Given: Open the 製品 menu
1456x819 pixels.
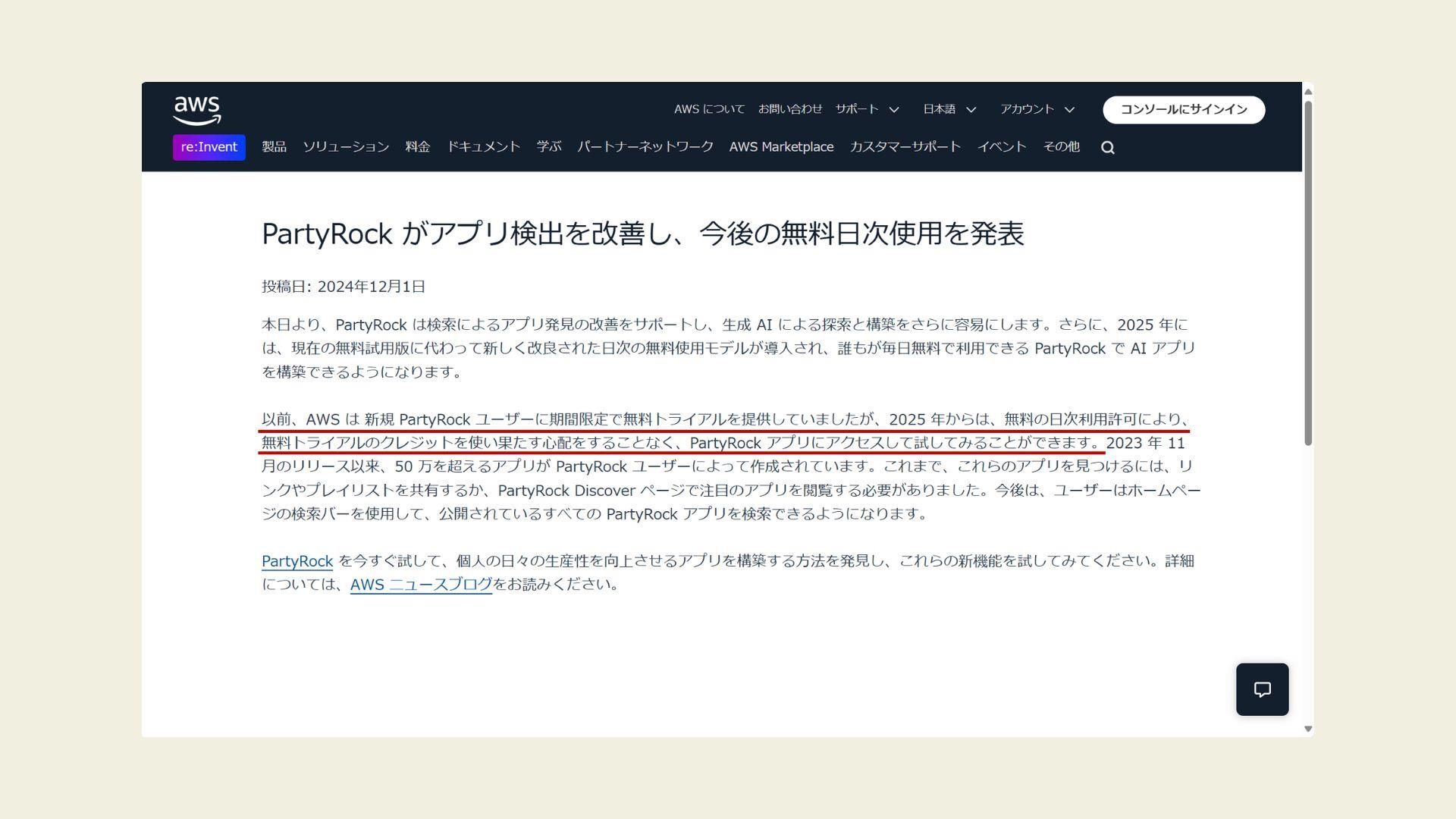Looking at the screenshot, I should tap(274, 147).
